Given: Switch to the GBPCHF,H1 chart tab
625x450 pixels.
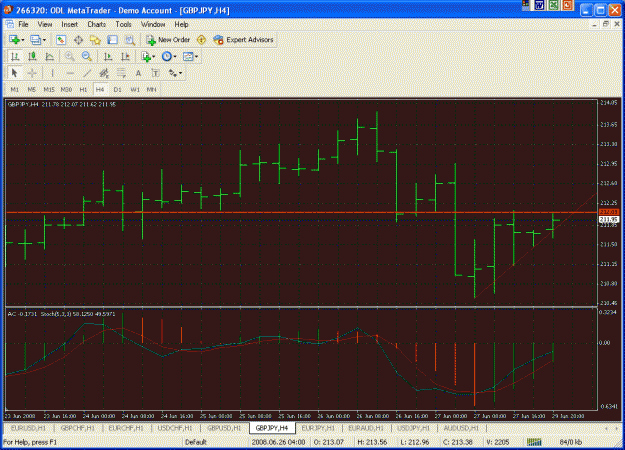Looking at the screenshot, I should (x=78, y=428).
